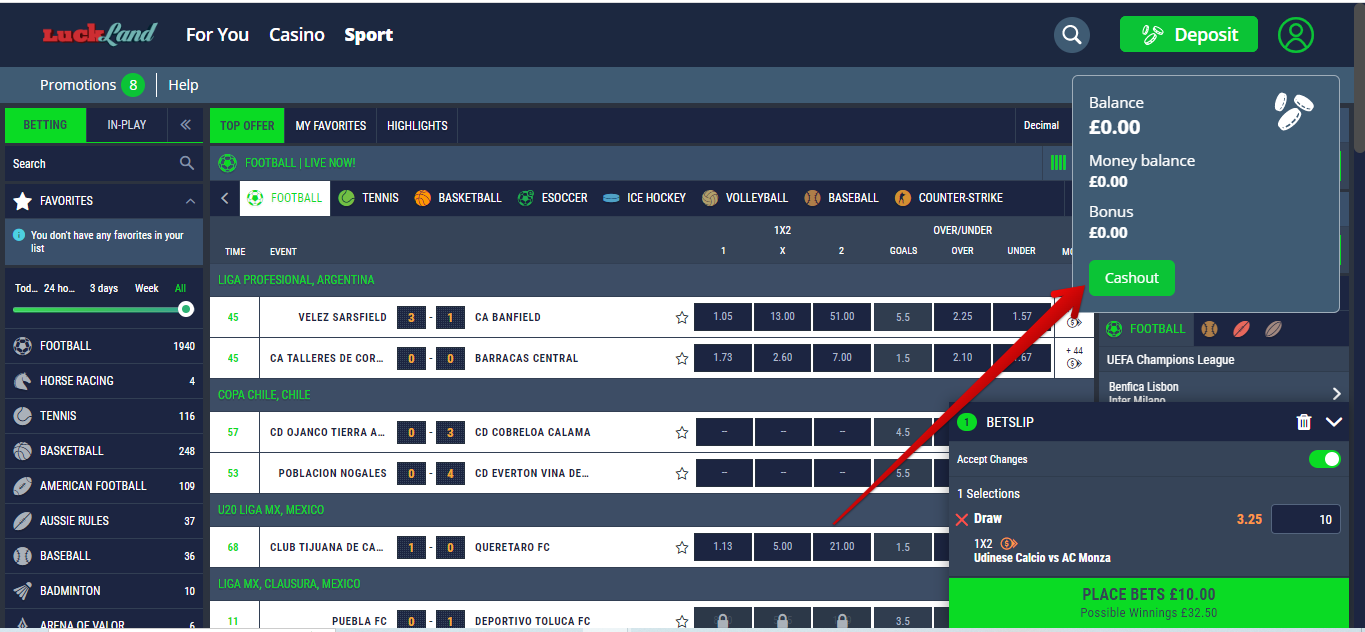This screenshot has width=1365, height=632.
Task: Click PLACE BETS £10.00 button
Action: pos(1148,603)
